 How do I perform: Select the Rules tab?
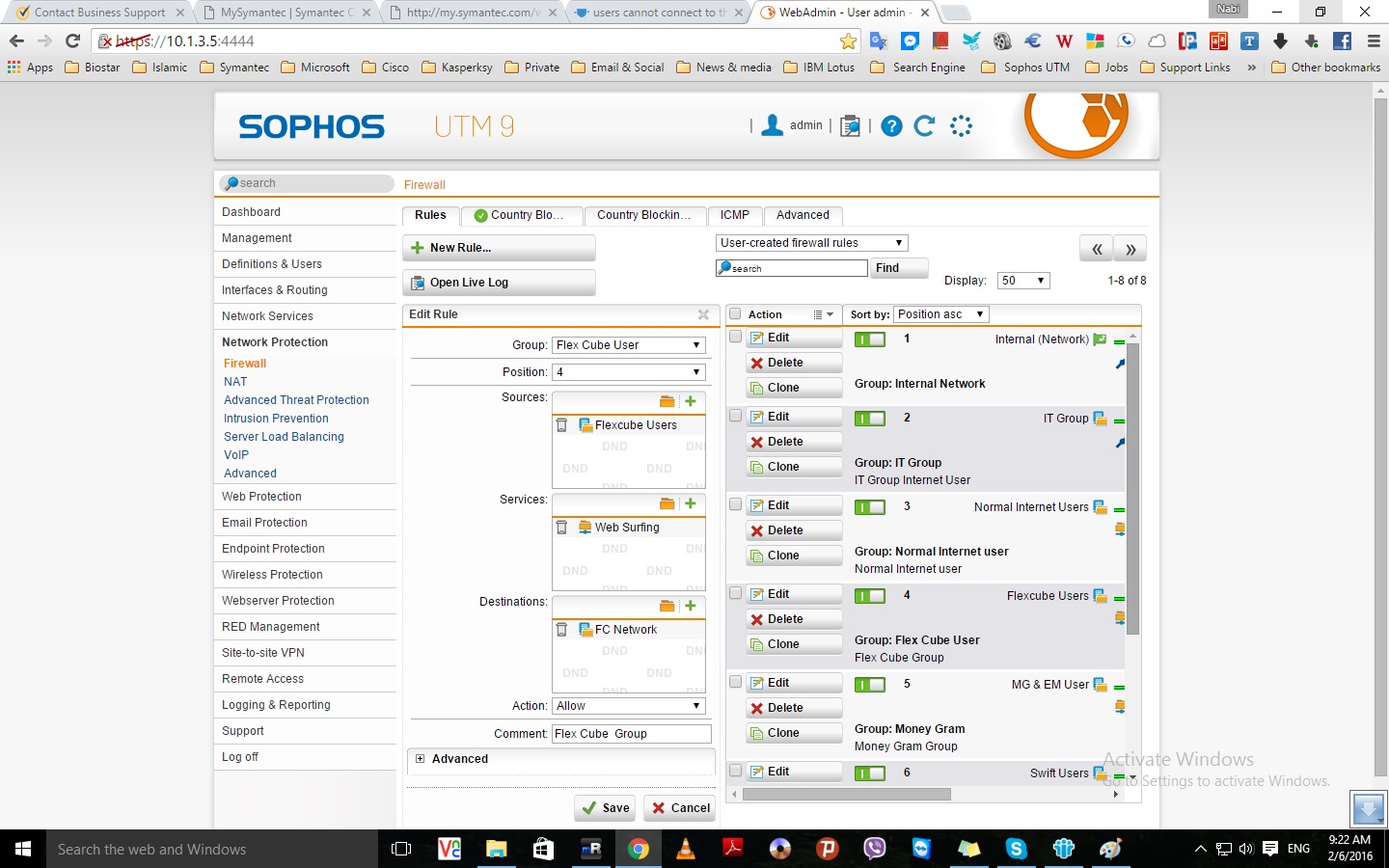click(430, 215)
